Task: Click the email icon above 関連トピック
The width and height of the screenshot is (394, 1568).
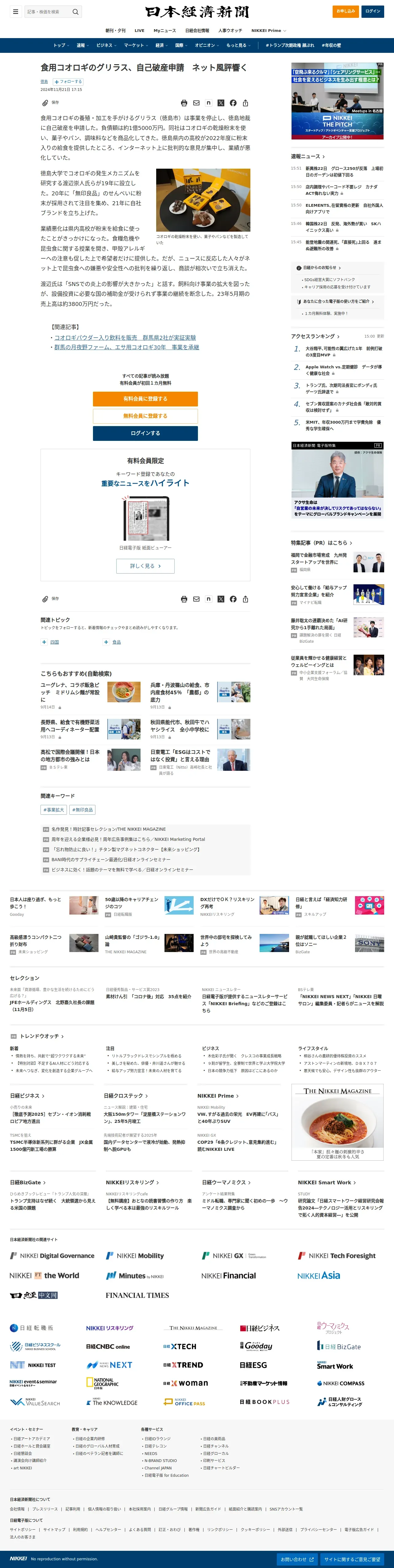Action: pos(196,600)
